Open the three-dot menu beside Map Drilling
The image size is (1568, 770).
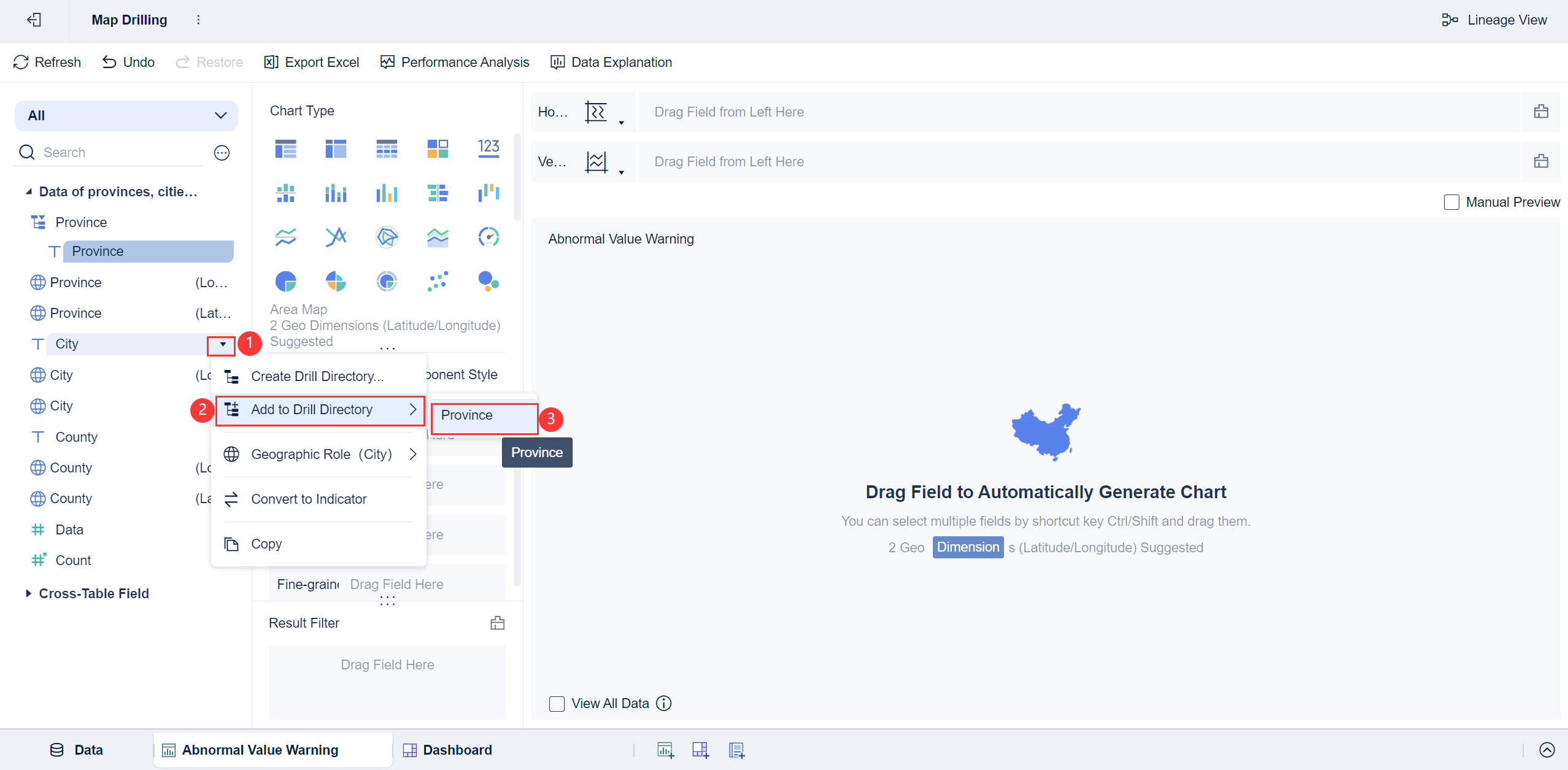click(x=198, y=20)
